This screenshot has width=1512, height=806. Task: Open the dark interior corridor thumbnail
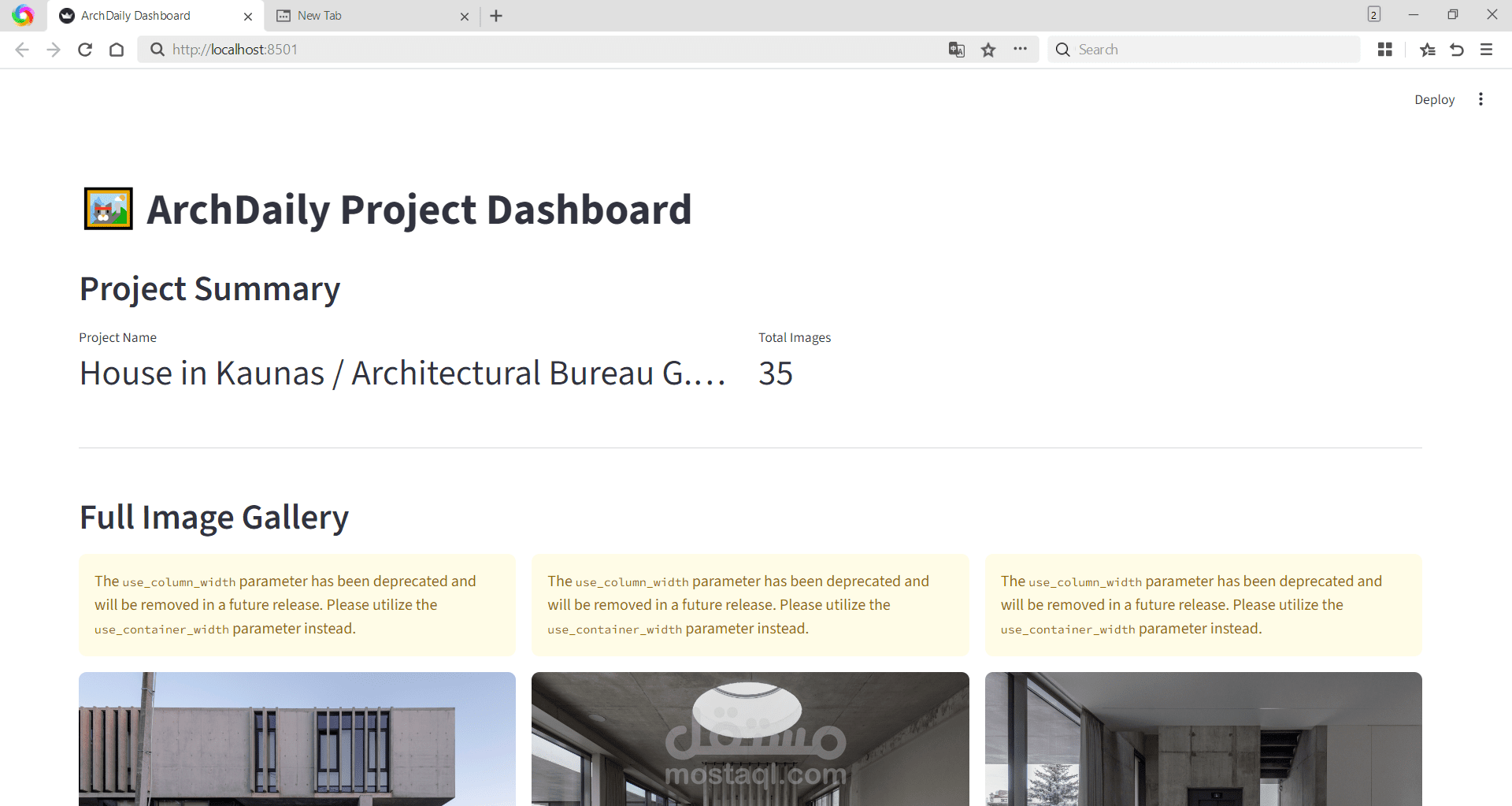(x=1203, y=739)
